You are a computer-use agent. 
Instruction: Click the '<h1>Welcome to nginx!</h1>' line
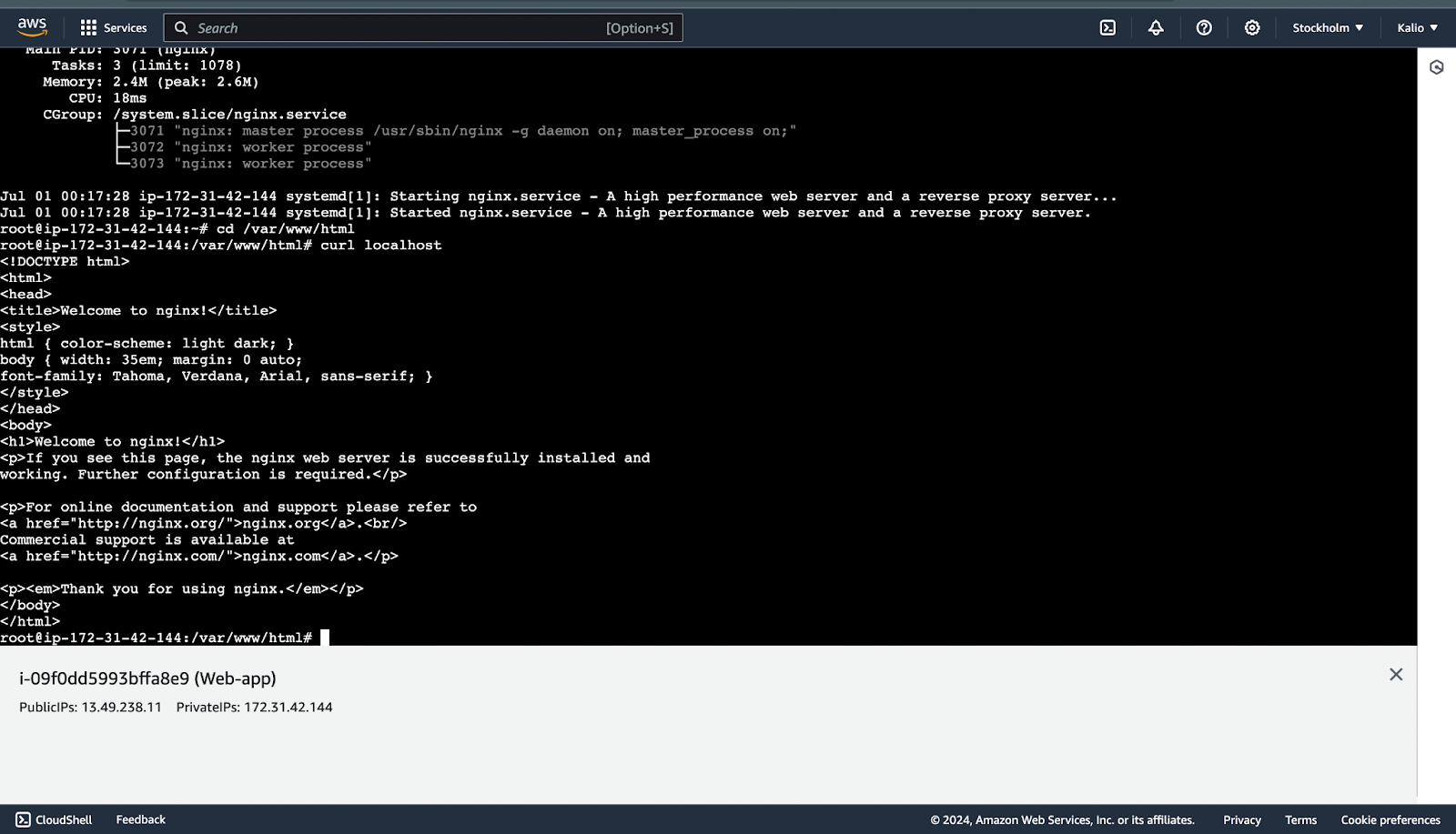(113, 441)
